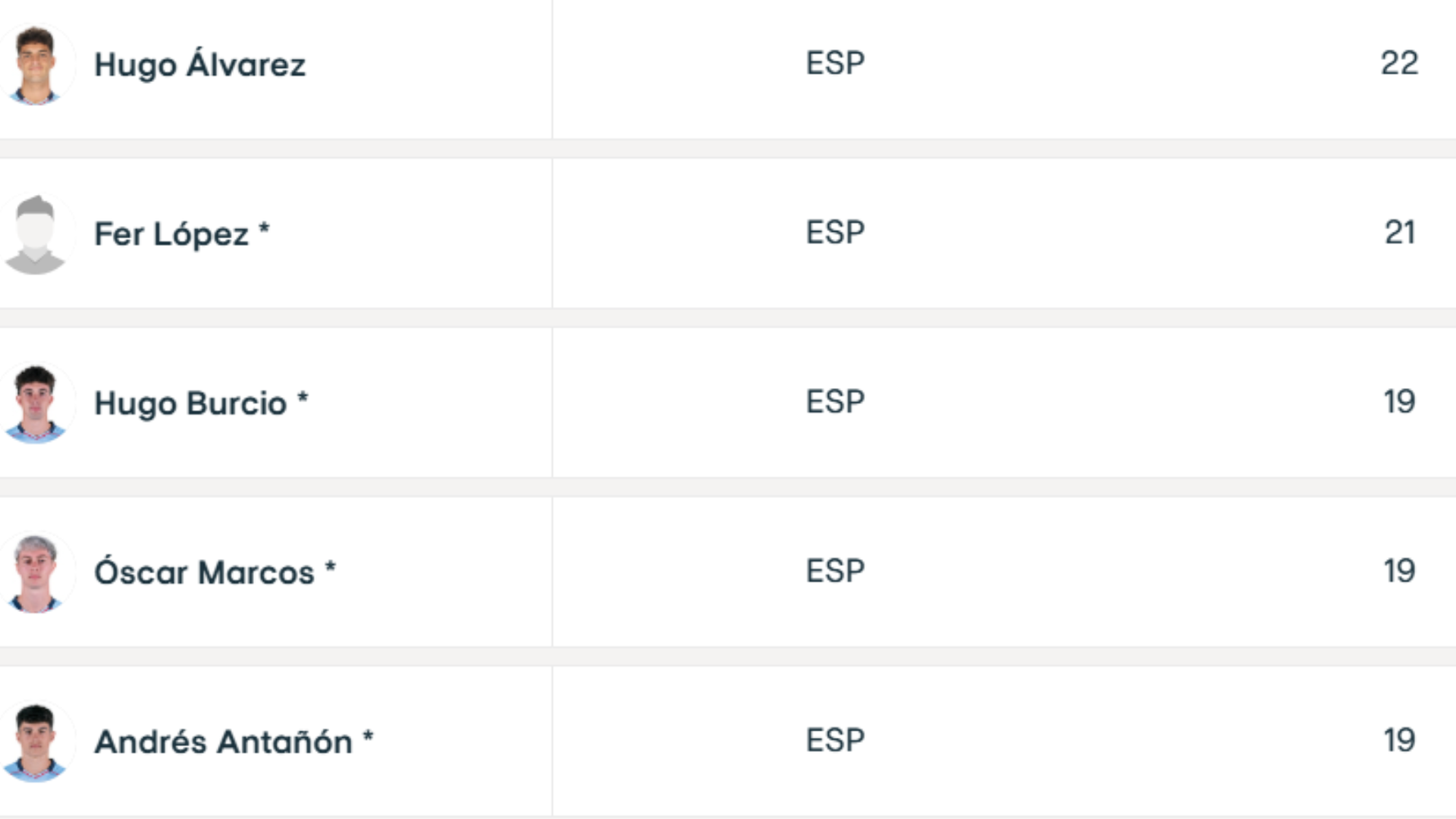This screenshot has height=819, width=1456.
Task: Open Hugo Álvarez player profile name
Action: pyautogui.click(x=199, y=64)
